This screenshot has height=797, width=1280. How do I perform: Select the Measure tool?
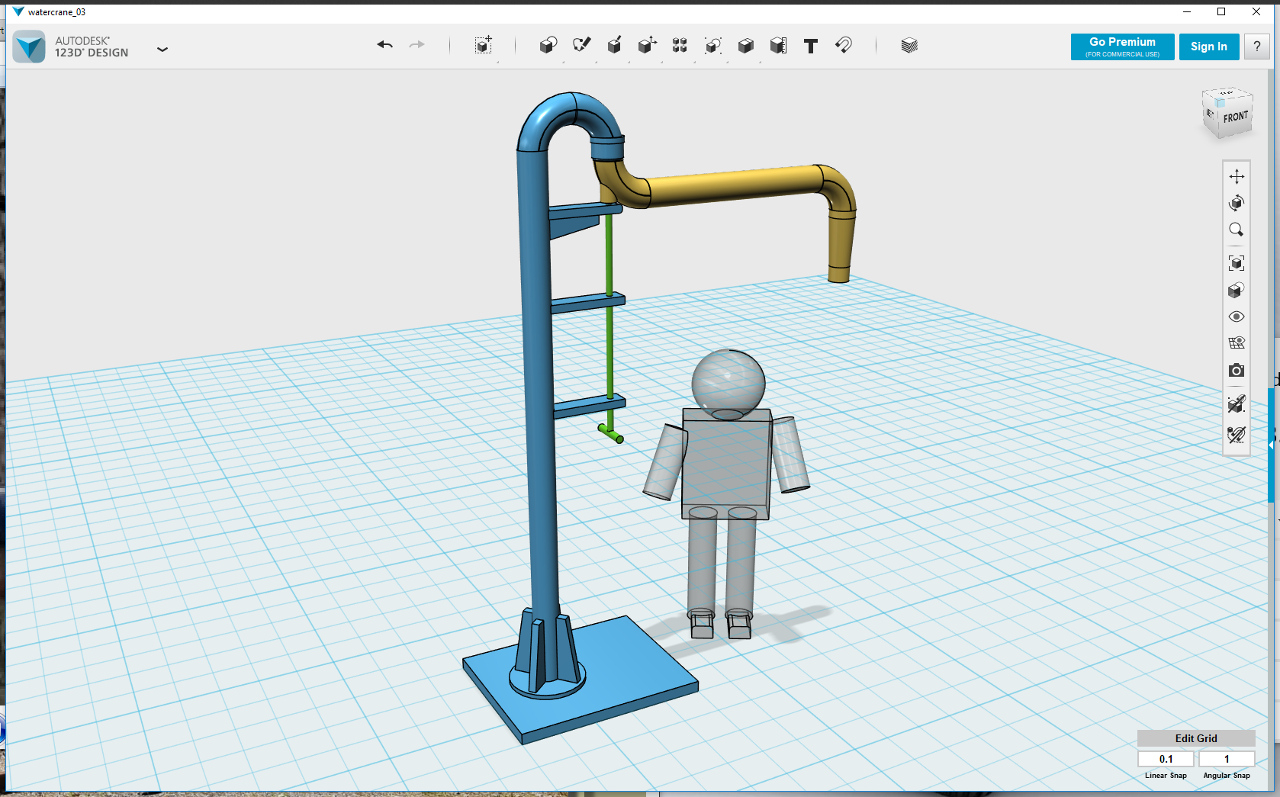[x=778, y=45]
